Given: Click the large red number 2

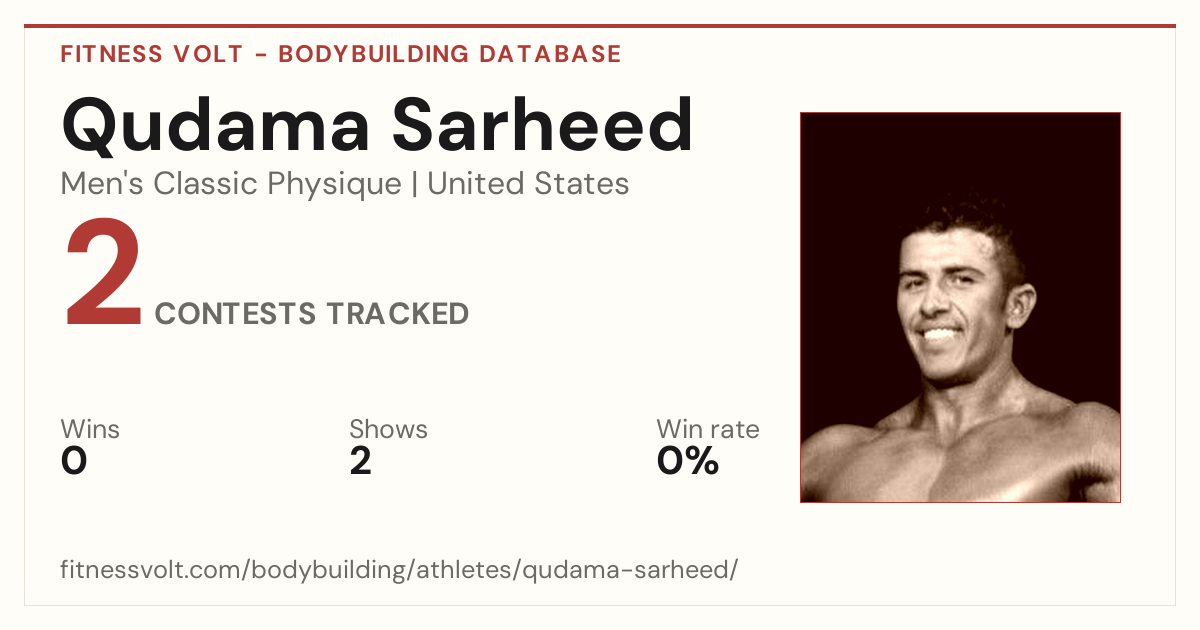Looking at the screenshot, I should [104, 275].
